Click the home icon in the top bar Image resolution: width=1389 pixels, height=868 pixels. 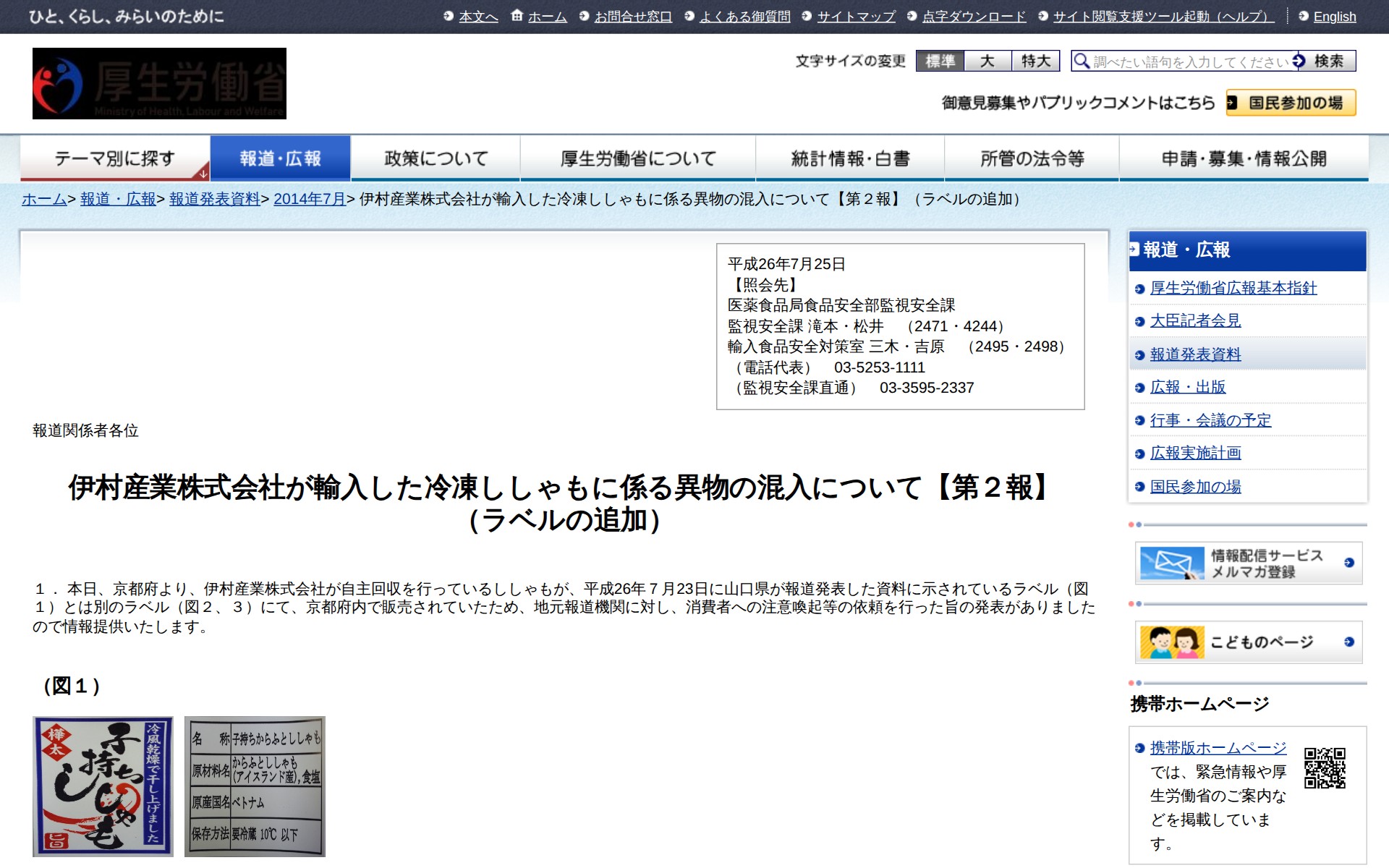[517, 16]
